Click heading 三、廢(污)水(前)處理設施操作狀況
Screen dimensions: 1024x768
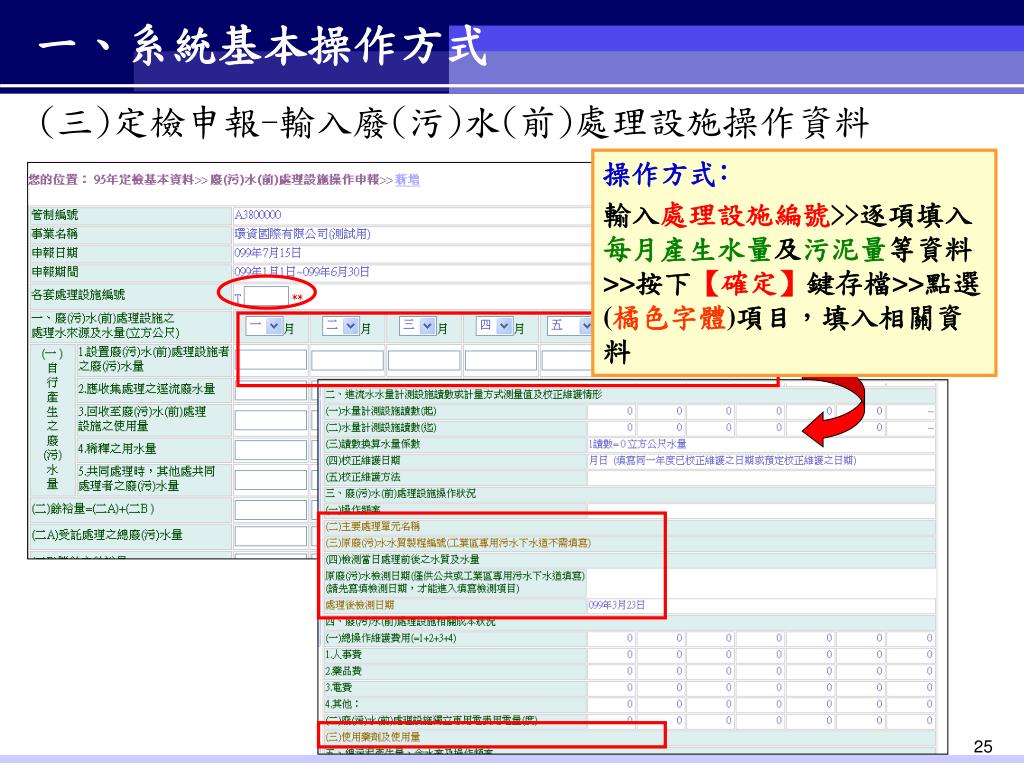(x=400, y=493)
